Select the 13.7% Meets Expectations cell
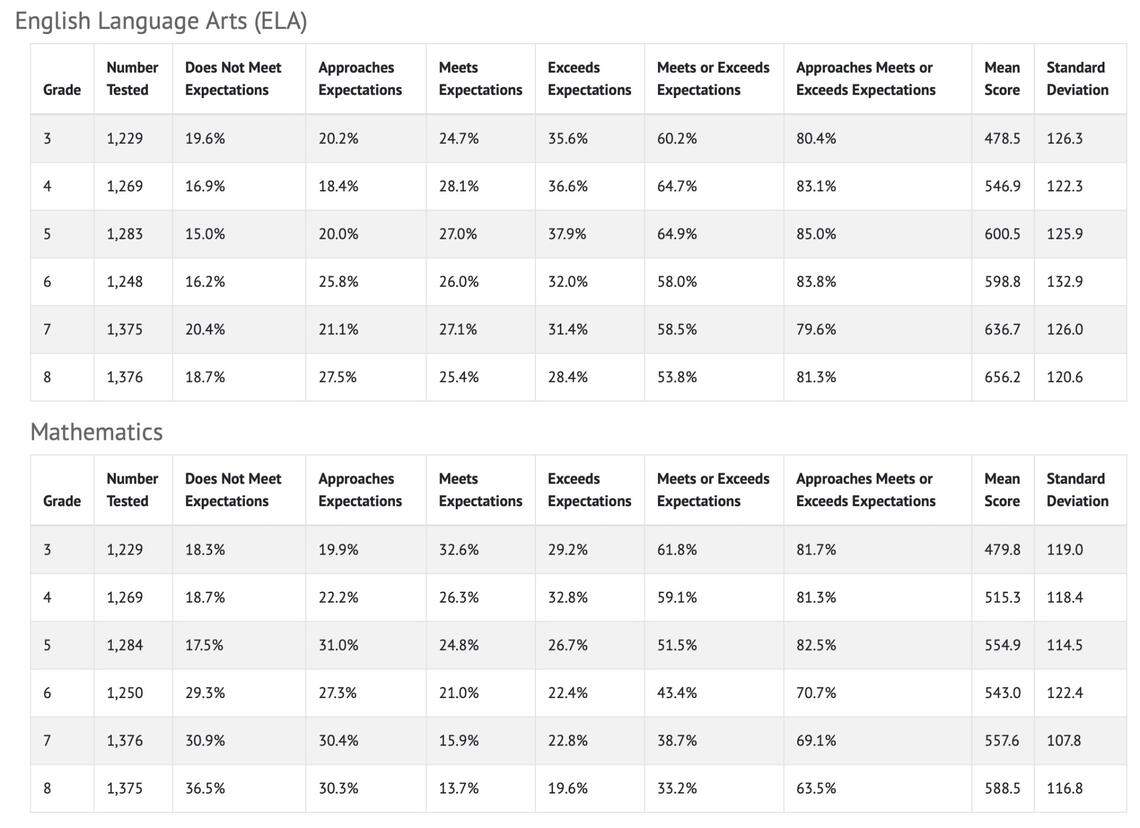 pos(459,788)
